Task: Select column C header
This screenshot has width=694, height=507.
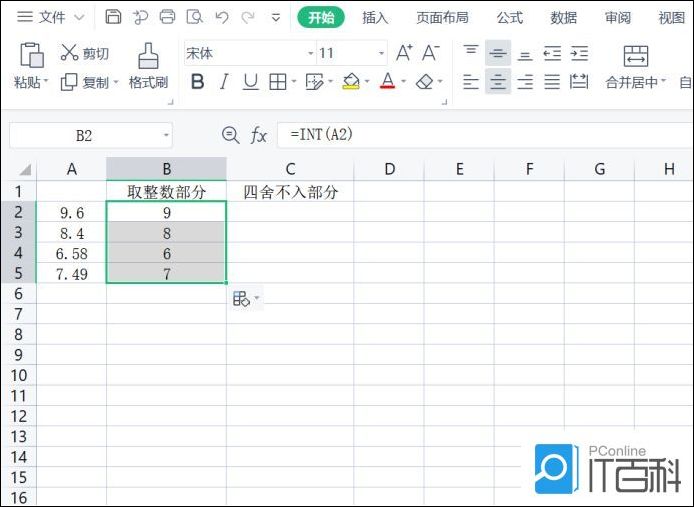Action: [x=290, y=169]
